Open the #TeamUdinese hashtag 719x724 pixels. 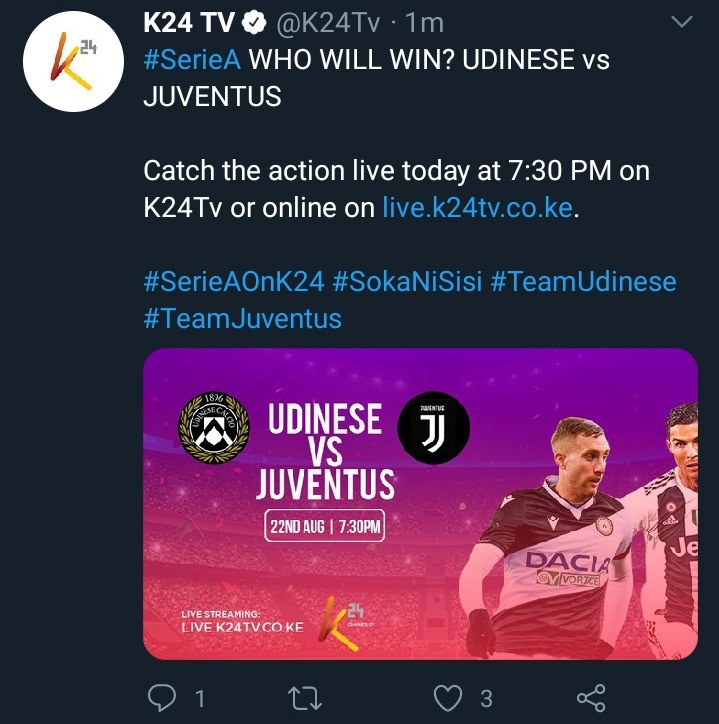[583, 282]
